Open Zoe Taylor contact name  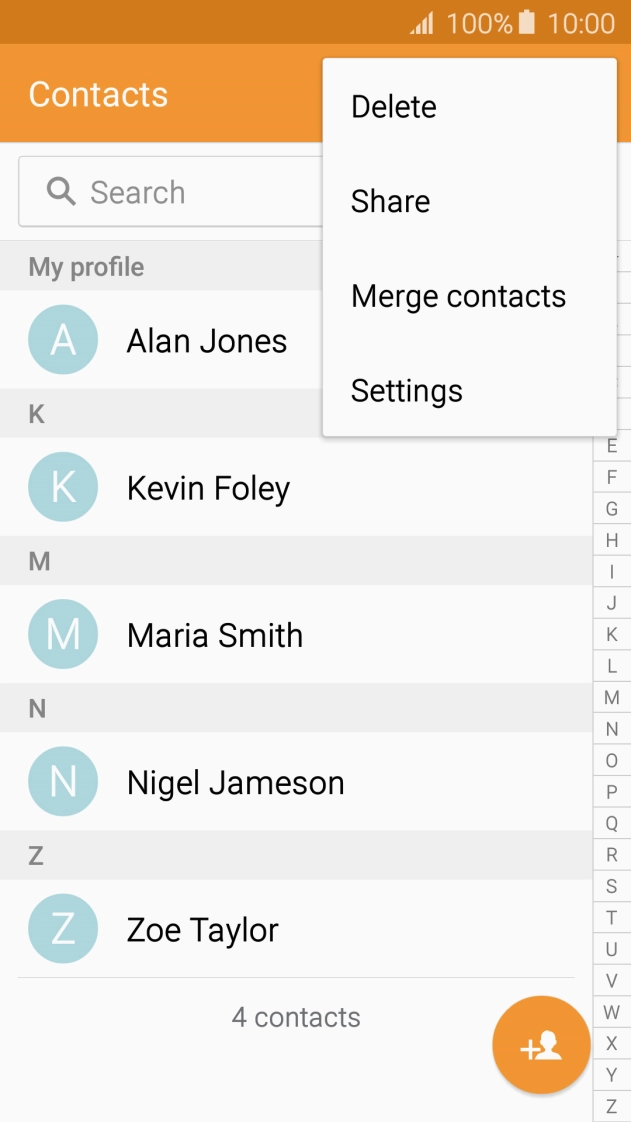click(203, 930)
